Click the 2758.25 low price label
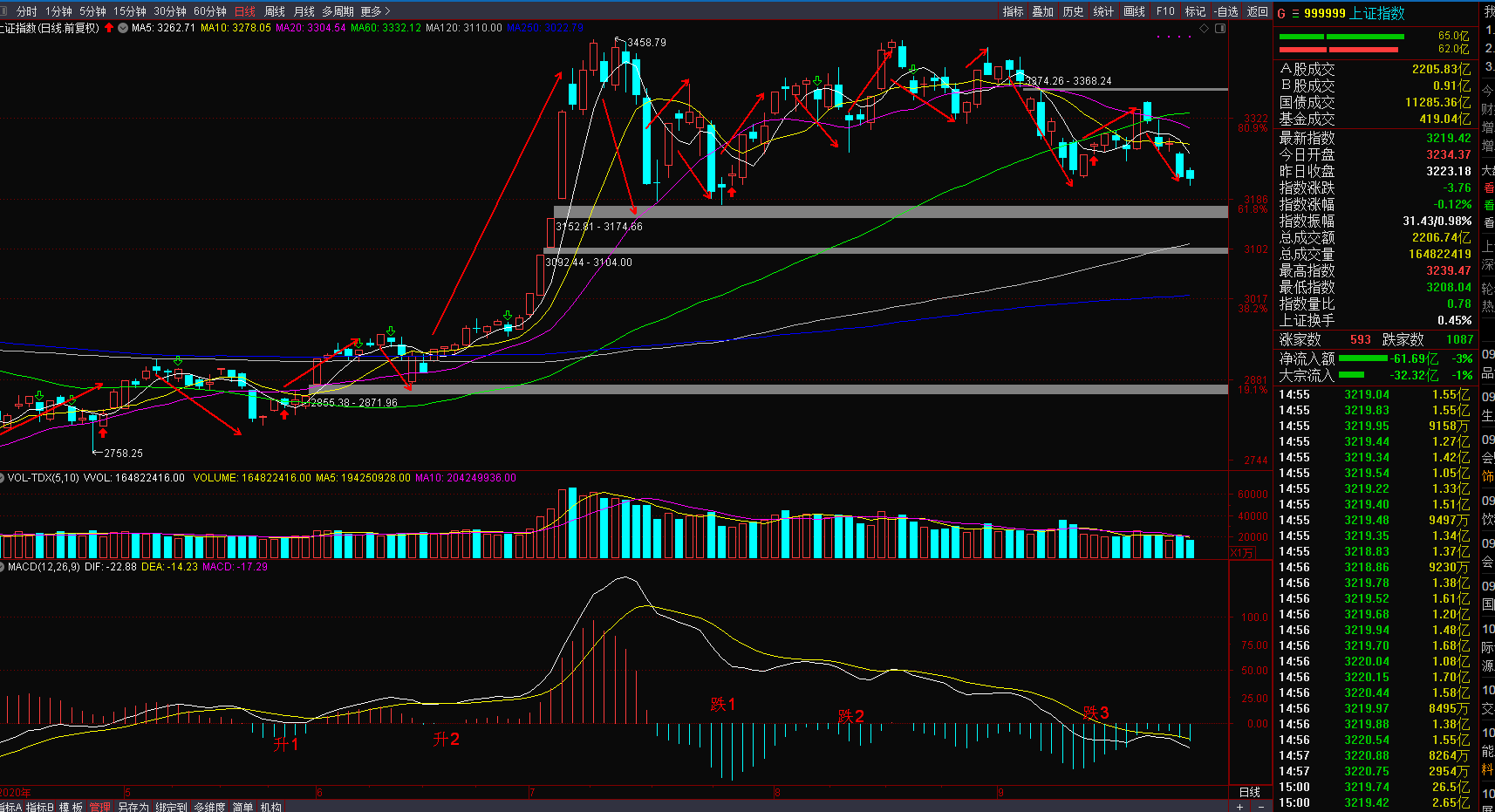The height and width of the screenshot is (812, 1495). tap(123, 453)
